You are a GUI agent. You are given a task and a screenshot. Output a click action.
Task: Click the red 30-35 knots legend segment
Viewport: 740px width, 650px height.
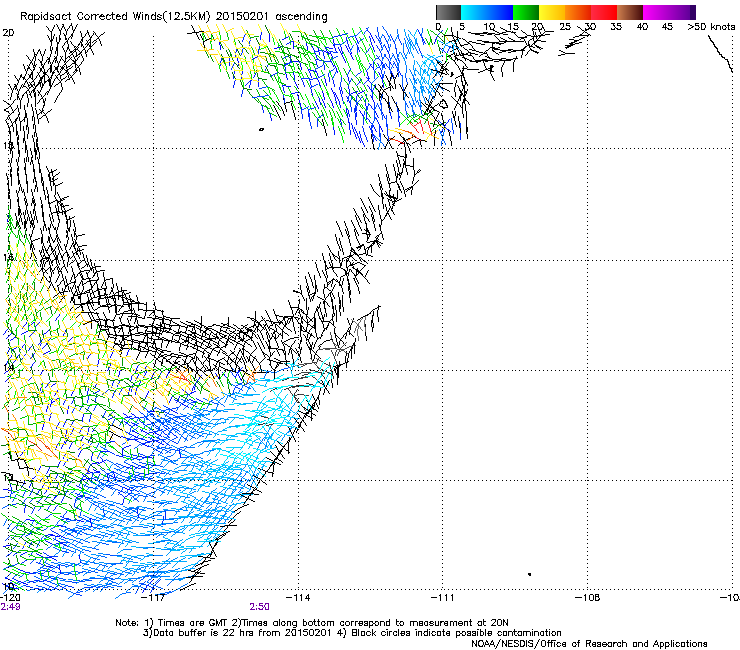604,12
